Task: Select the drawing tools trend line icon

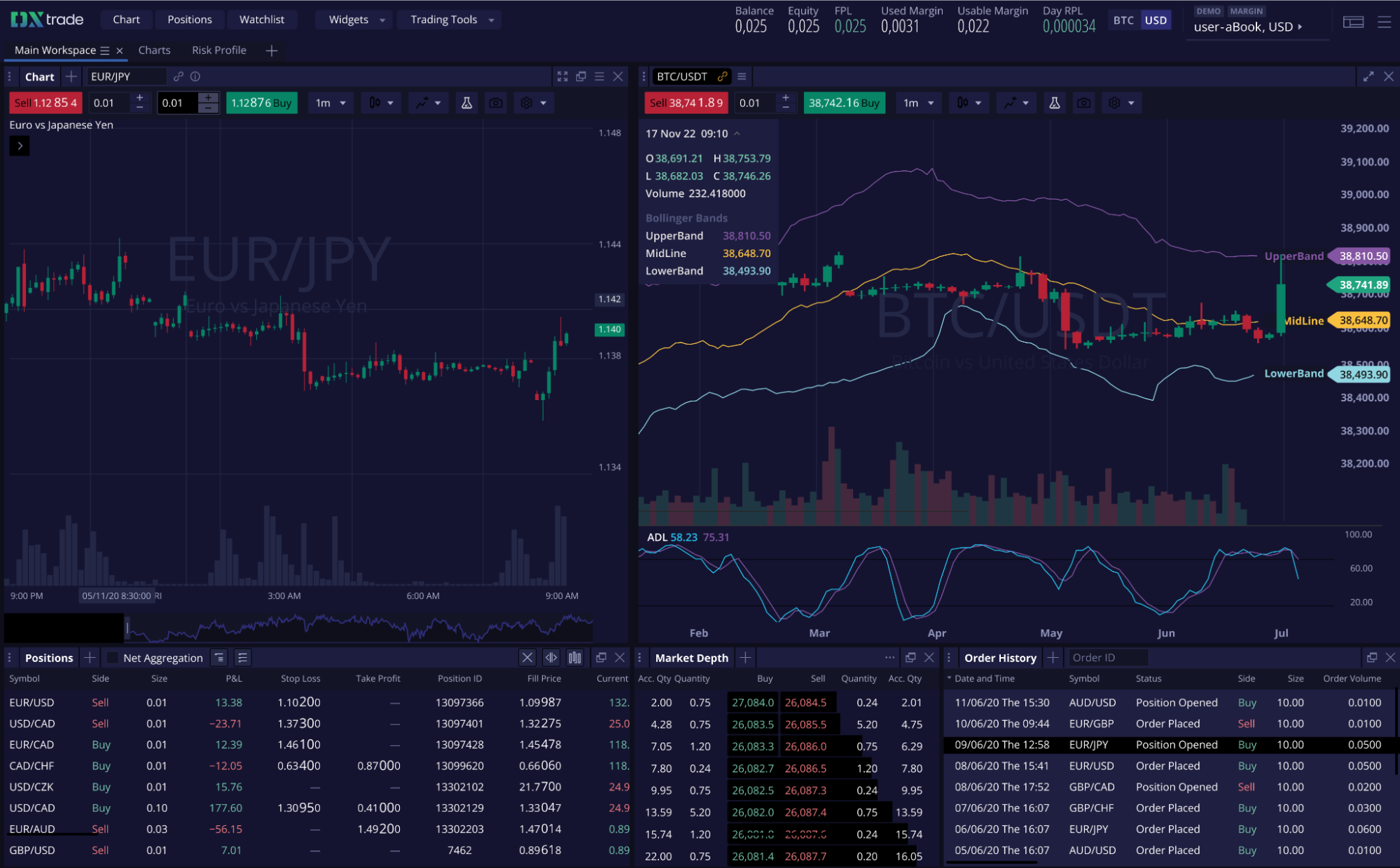Action: click(423, 102)
